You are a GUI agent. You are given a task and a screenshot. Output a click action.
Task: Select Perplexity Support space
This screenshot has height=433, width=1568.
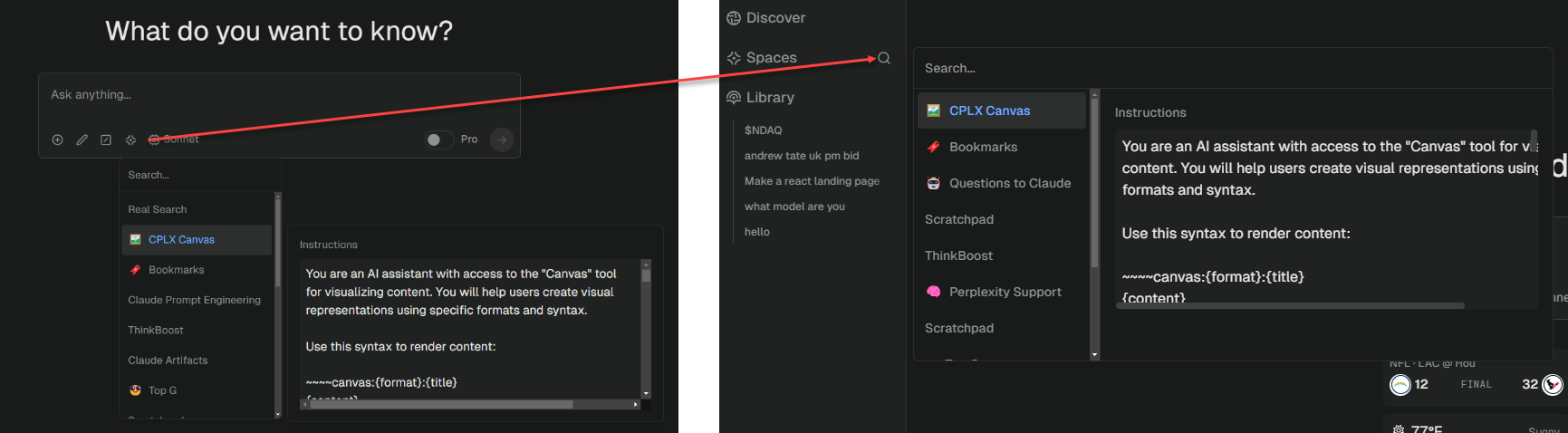[x=1001, y=292]
